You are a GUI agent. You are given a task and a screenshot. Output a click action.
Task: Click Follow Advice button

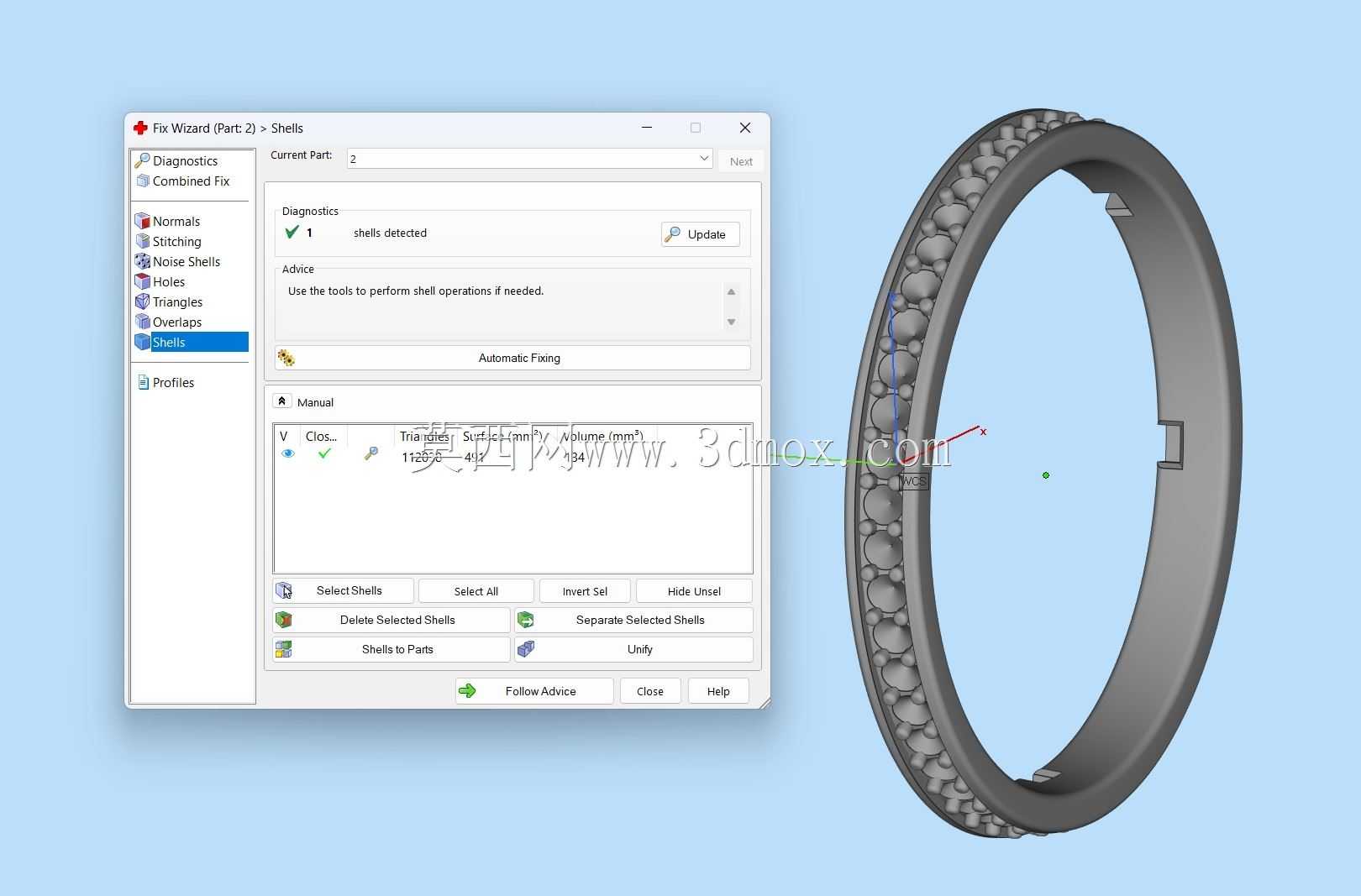pos(534,691)
